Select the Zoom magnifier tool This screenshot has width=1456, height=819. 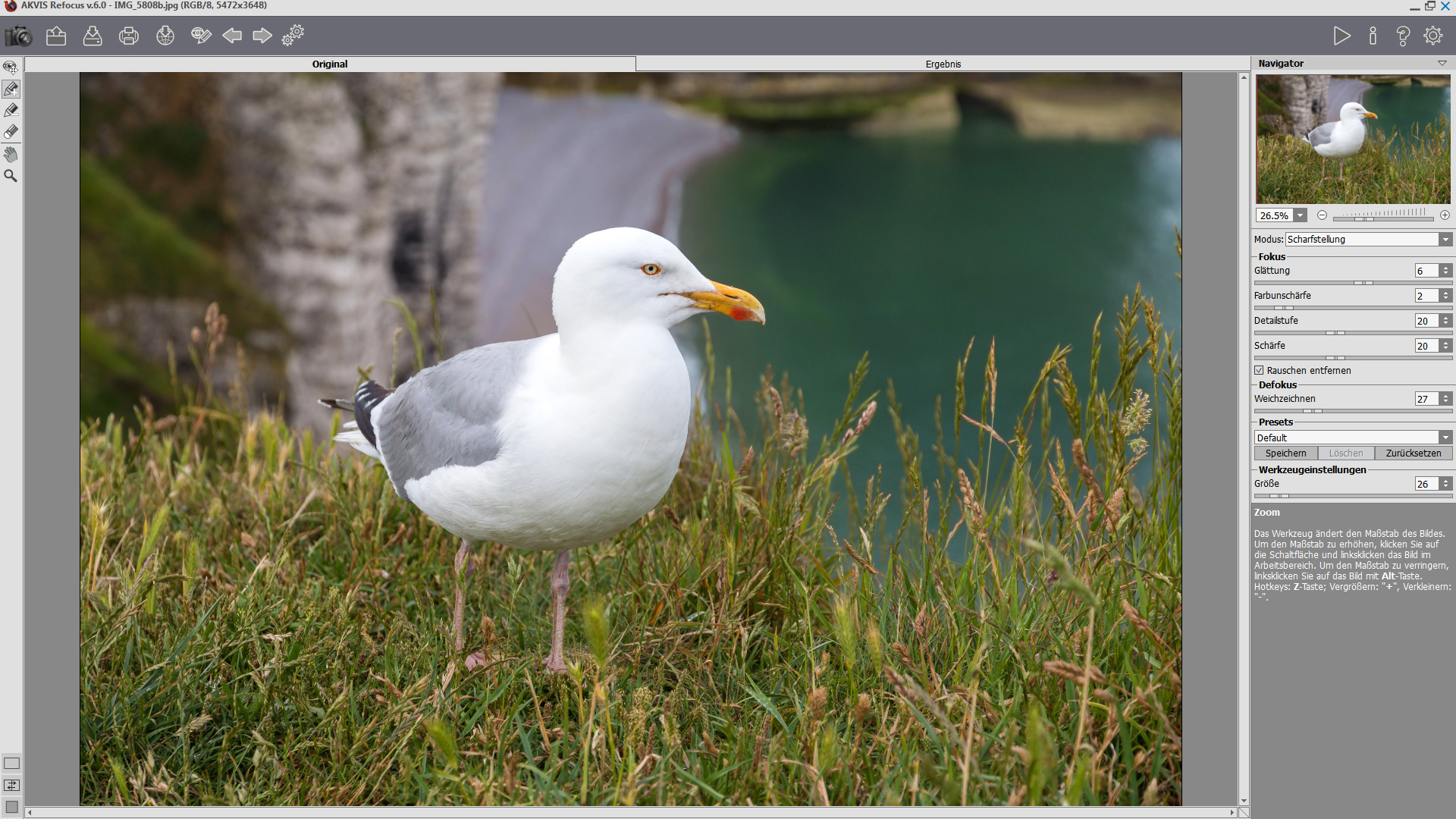(x=11, y=176)
